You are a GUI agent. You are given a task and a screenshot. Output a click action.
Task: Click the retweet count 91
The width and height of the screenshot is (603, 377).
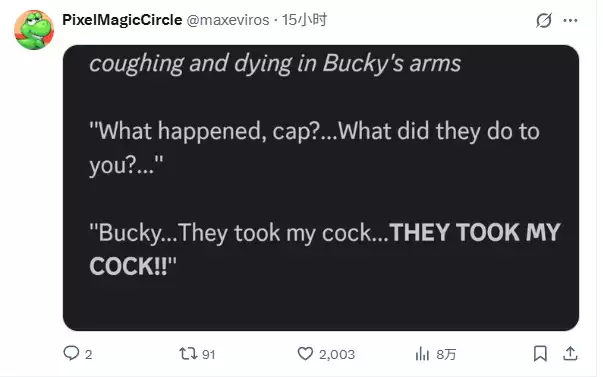(208, 354)
